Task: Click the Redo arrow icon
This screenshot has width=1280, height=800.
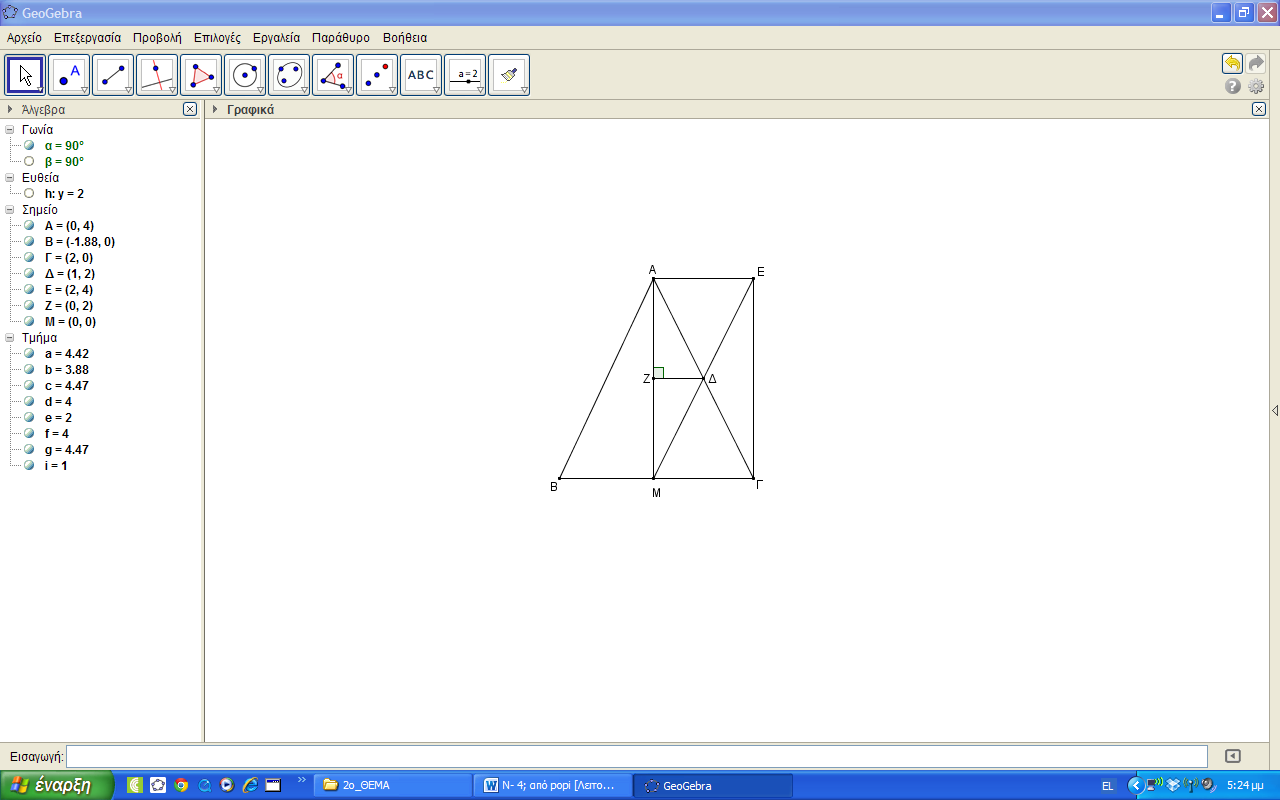Action: point(1256,63)
